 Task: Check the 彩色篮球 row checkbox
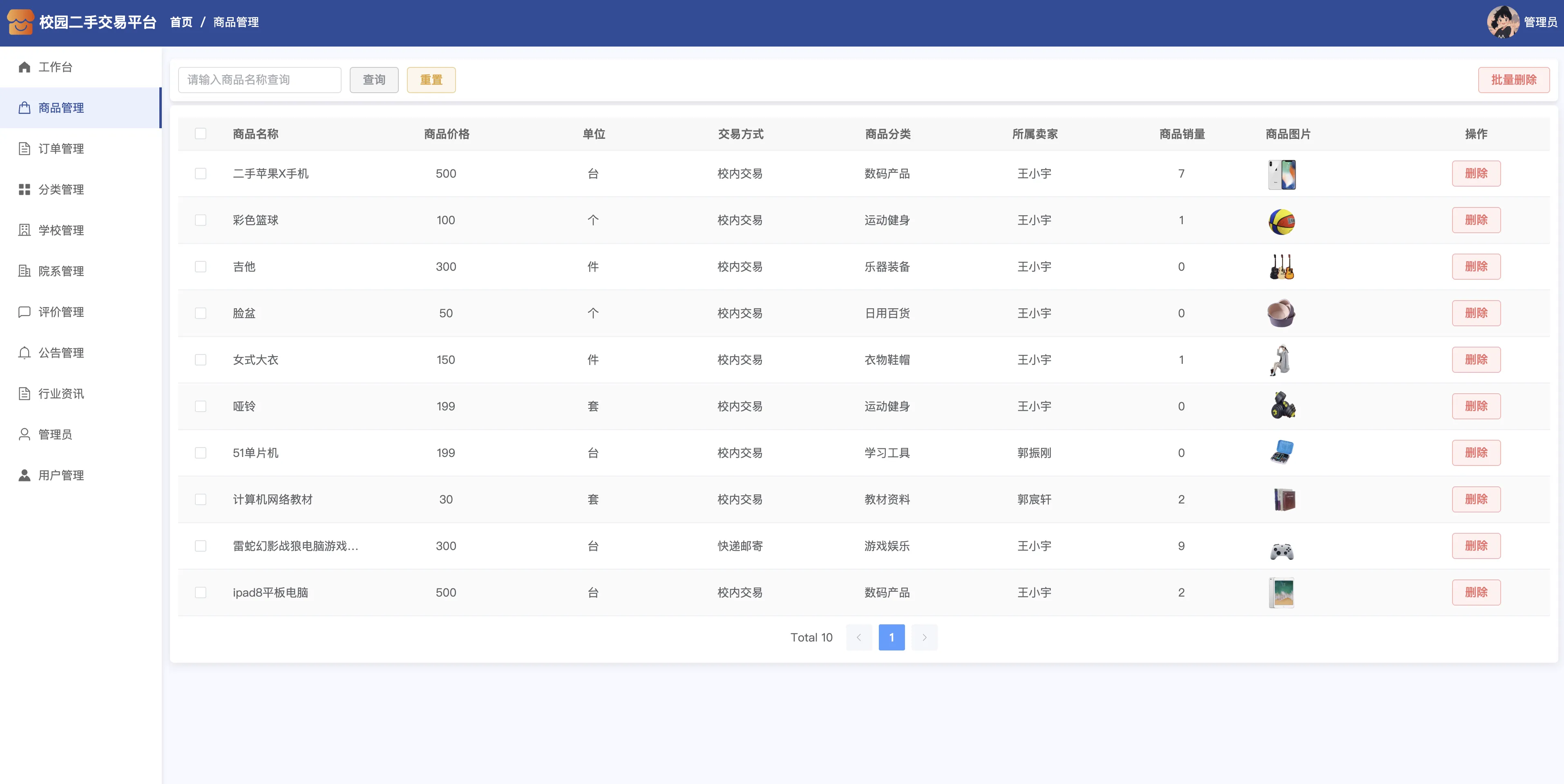coord(200,220)
